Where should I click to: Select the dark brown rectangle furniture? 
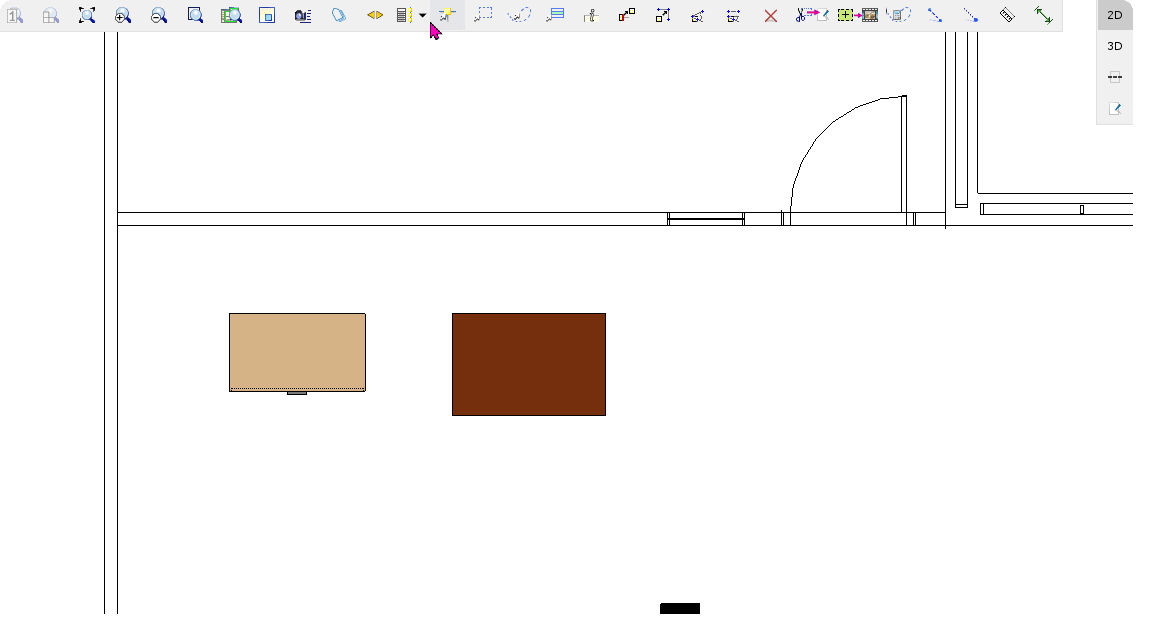pyautogui.click(x=528, y=364)
